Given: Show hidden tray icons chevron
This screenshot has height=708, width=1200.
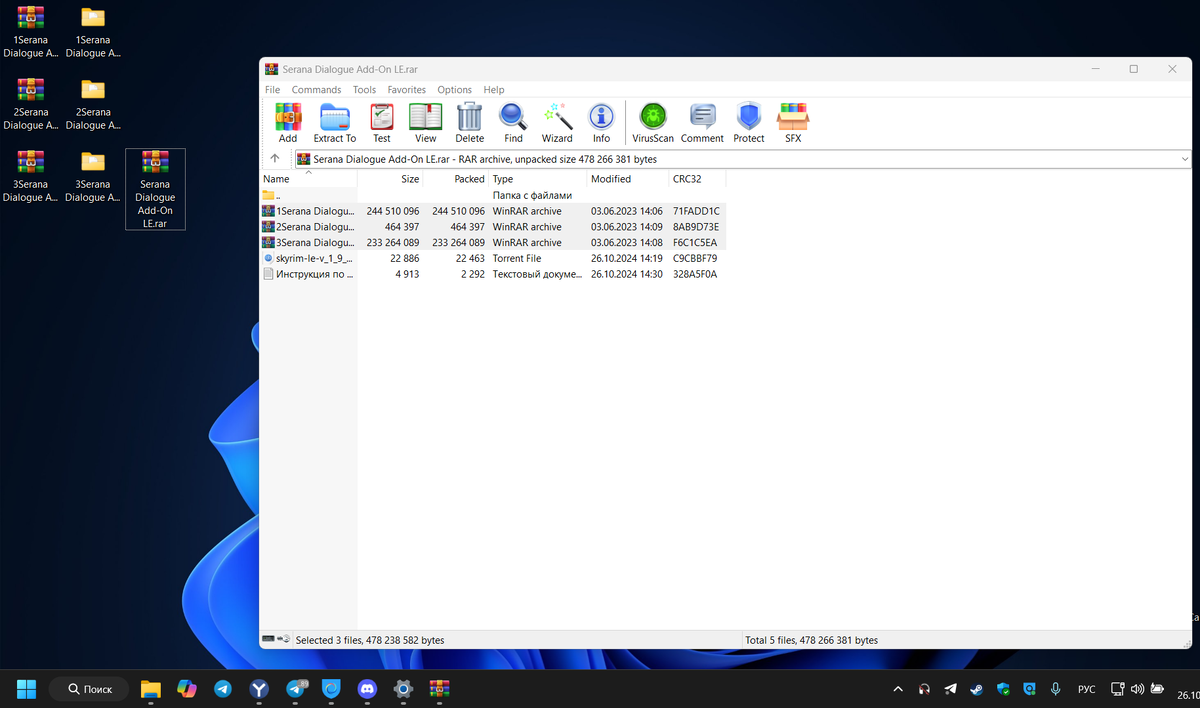Looking at the screenshot, I should (898, 689).
